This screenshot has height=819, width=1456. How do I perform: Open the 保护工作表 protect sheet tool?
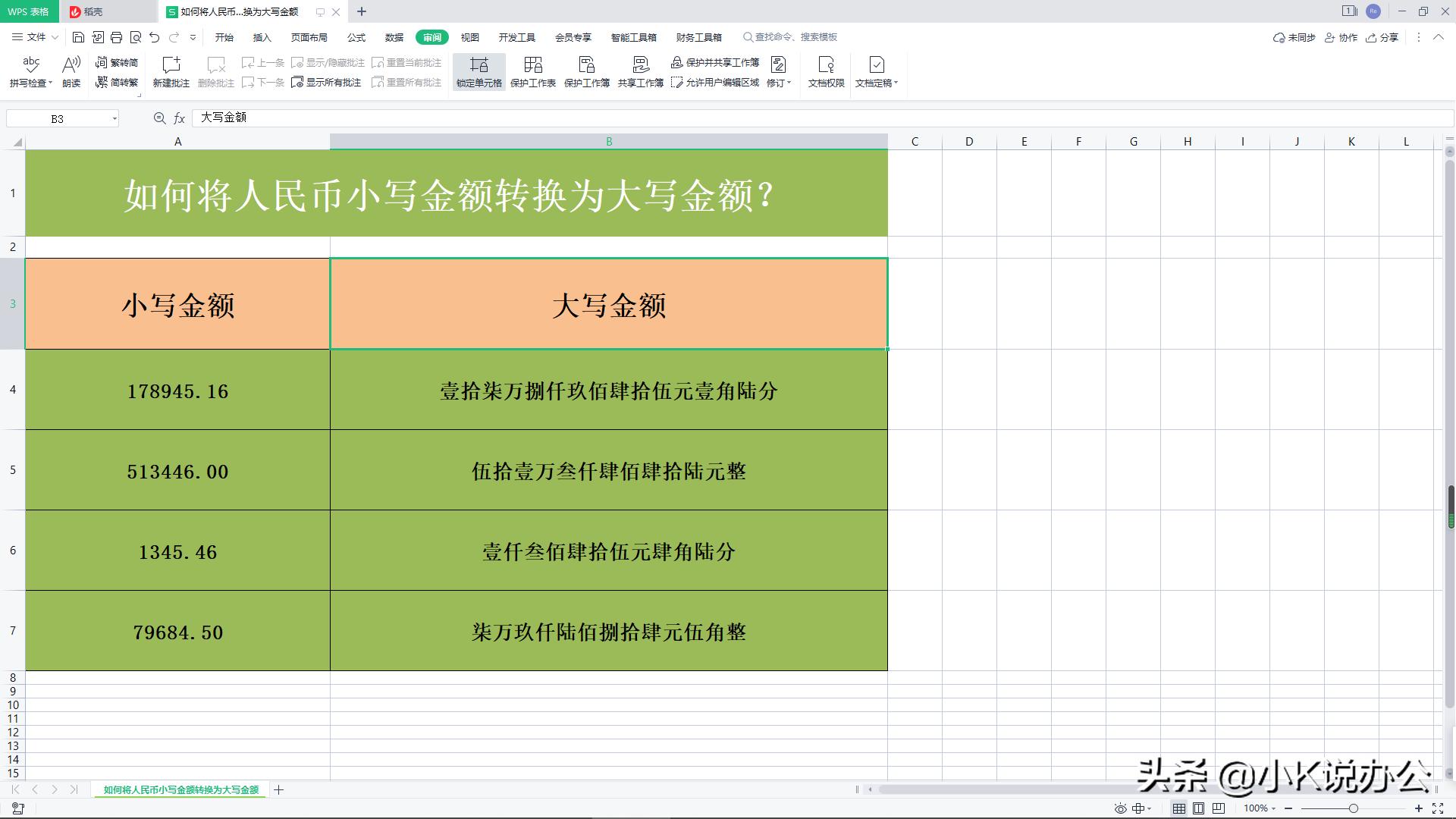(532, 72)
